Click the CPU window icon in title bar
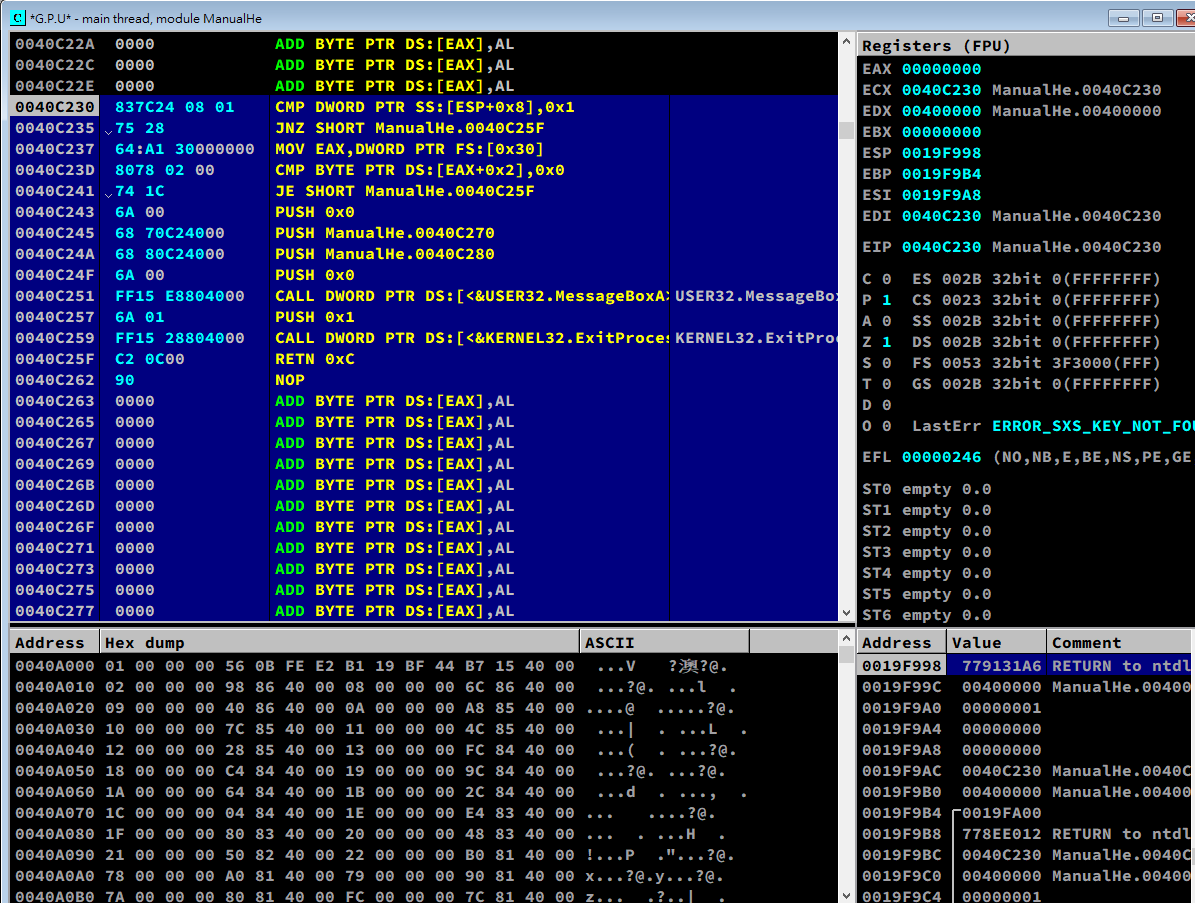 (18, 17)
